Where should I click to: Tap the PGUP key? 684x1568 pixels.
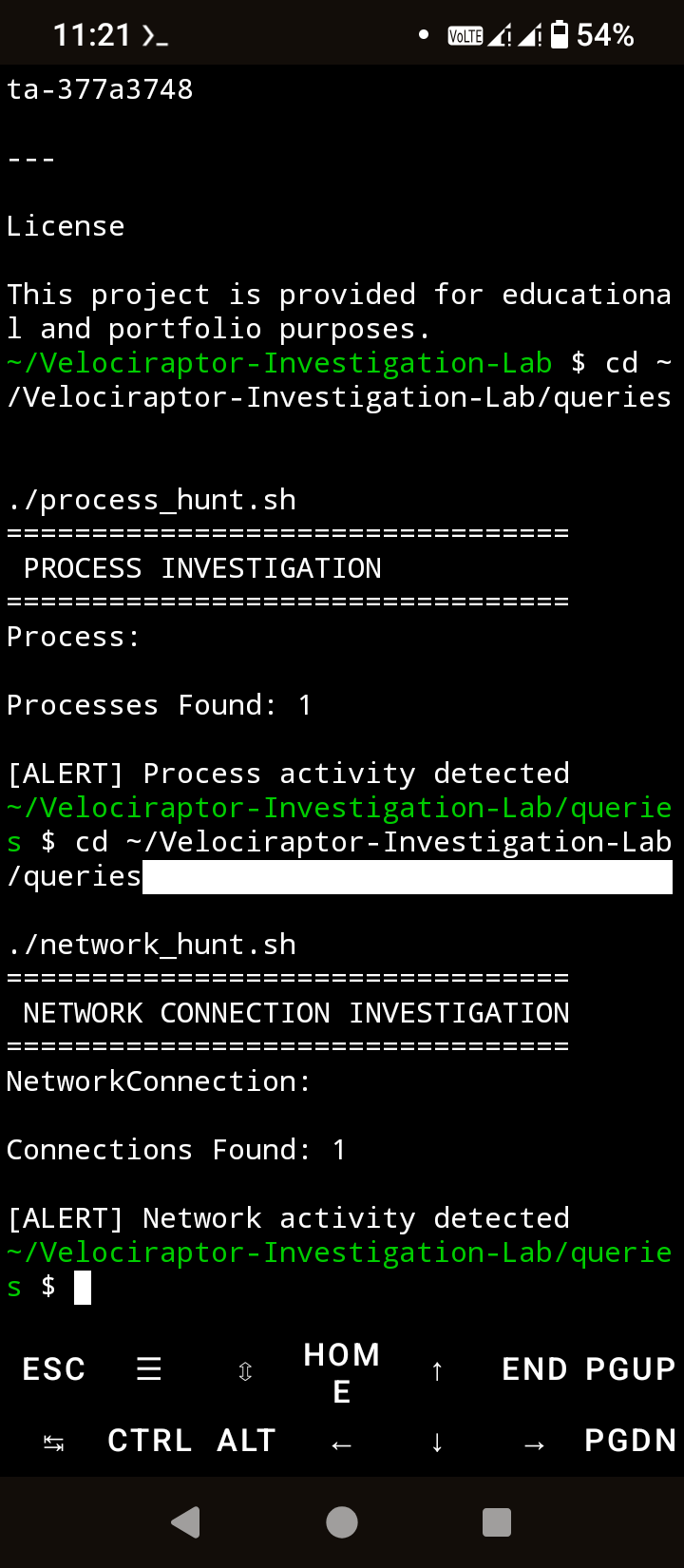(631, 1369)
